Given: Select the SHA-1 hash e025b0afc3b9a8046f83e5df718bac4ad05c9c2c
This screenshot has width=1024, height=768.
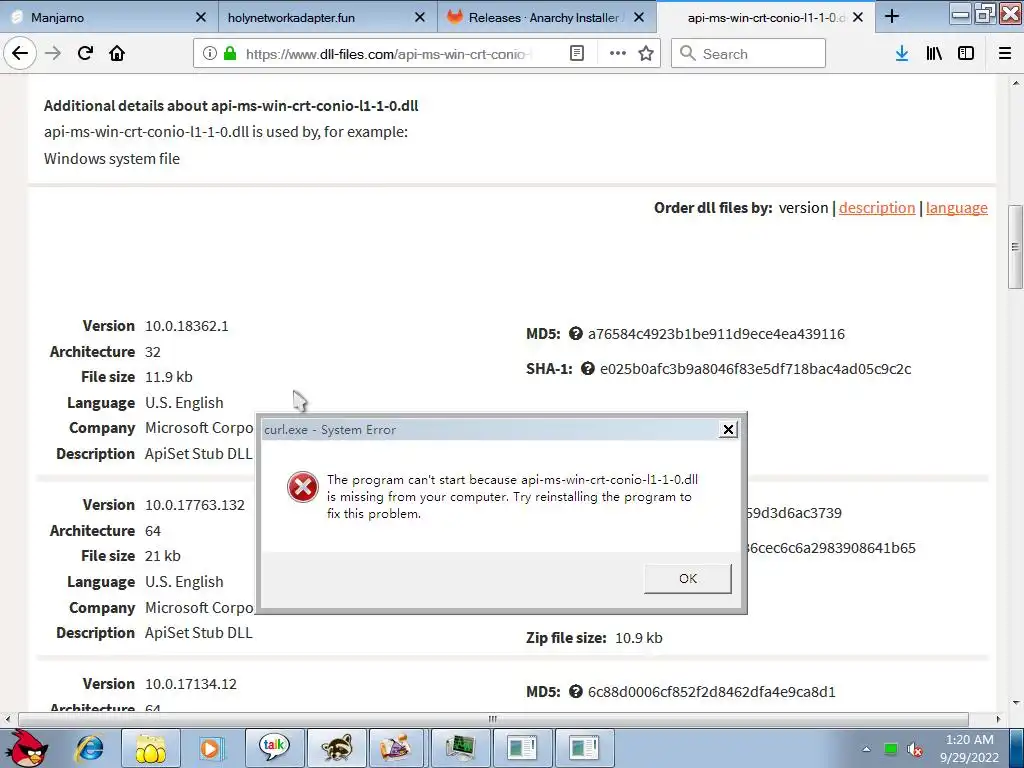Looking at the screenshot, I should point(755,369).
